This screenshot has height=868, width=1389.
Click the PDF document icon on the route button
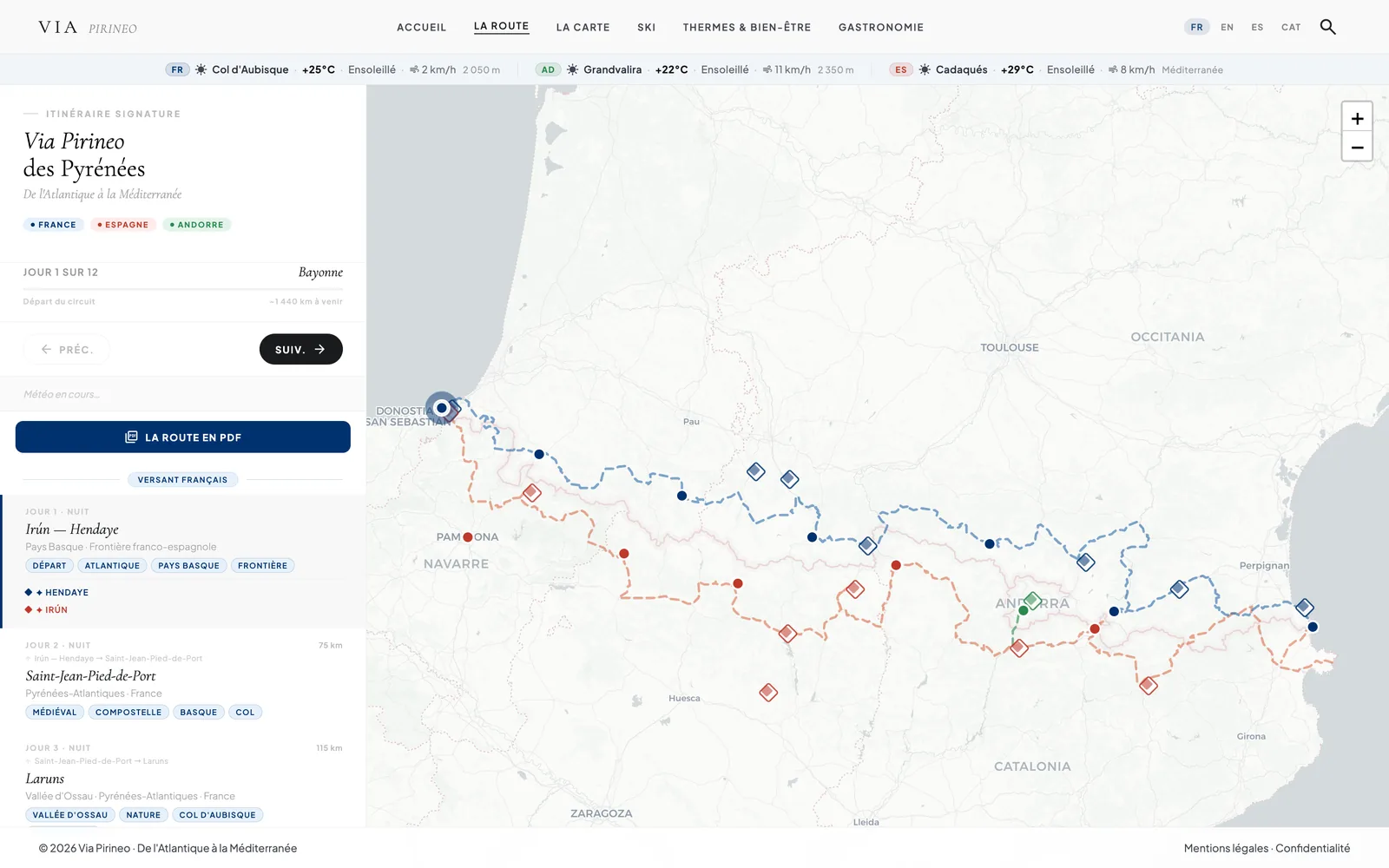pyautogui.click(x=131, y=437)
